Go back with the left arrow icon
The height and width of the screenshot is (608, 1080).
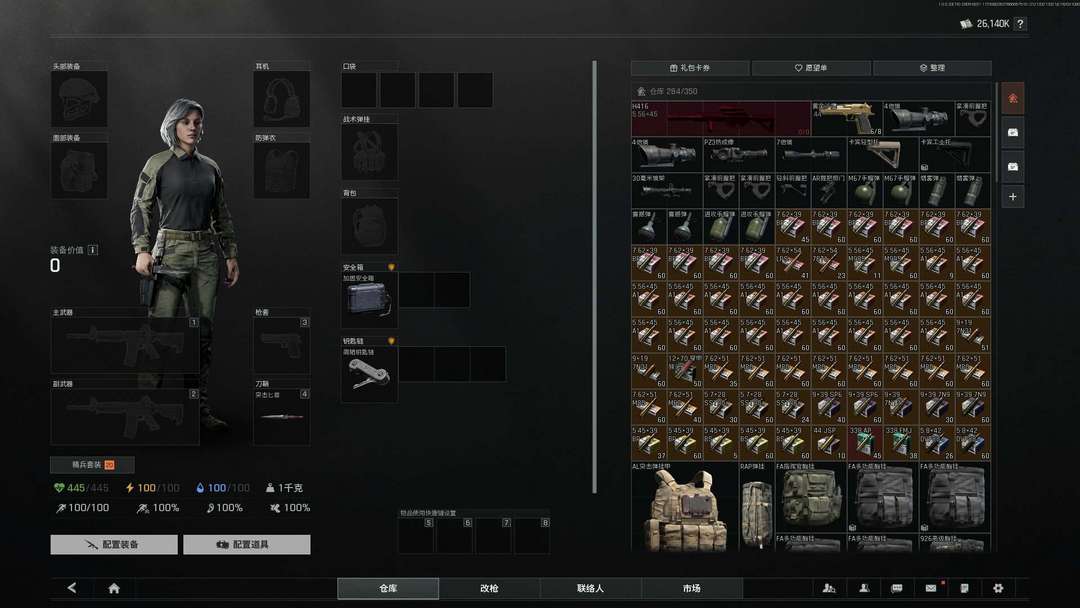(72, 588)
